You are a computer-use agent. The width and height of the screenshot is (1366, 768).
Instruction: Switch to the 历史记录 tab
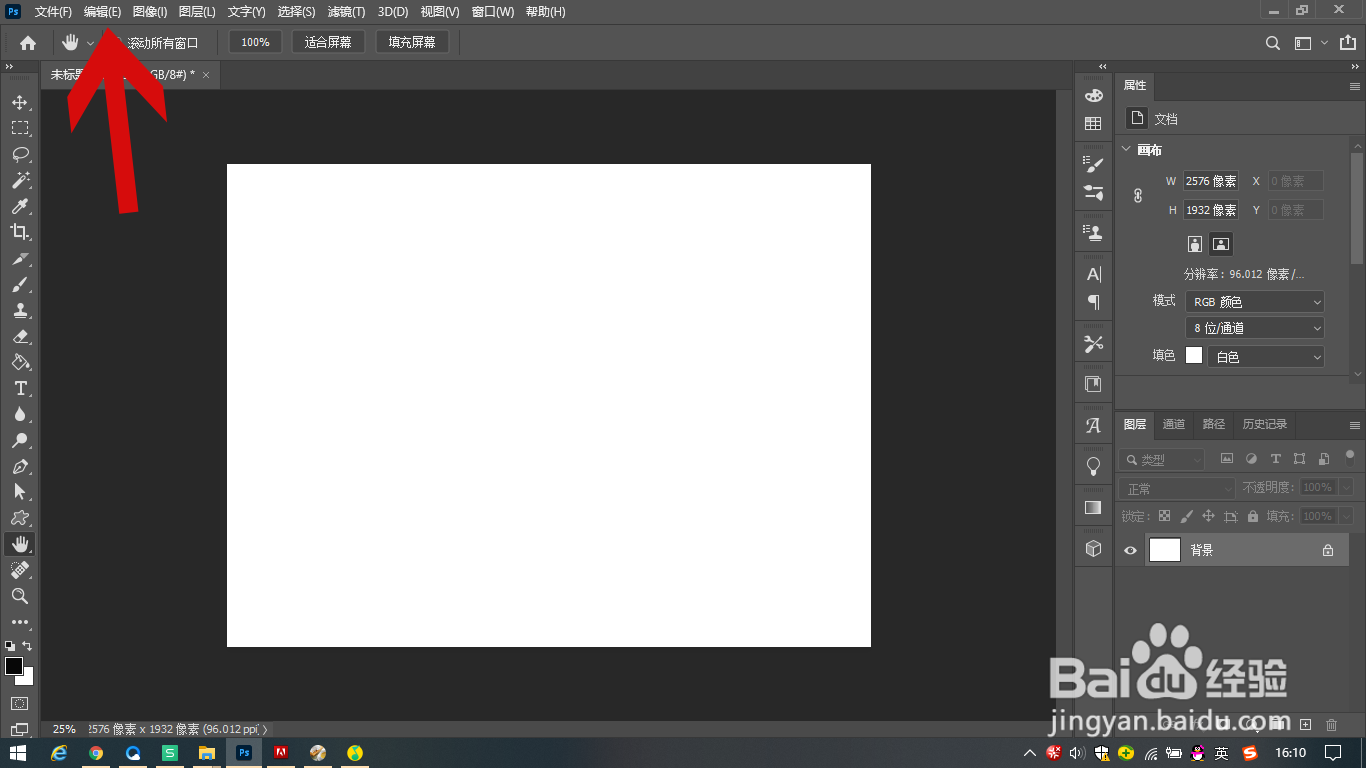[1265, 424]
